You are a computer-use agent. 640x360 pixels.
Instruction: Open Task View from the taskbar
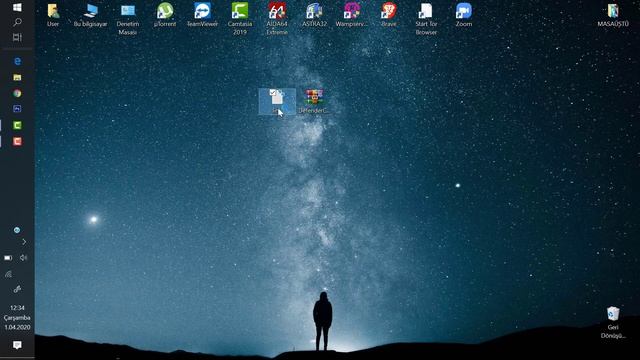[x=17, y=38]
